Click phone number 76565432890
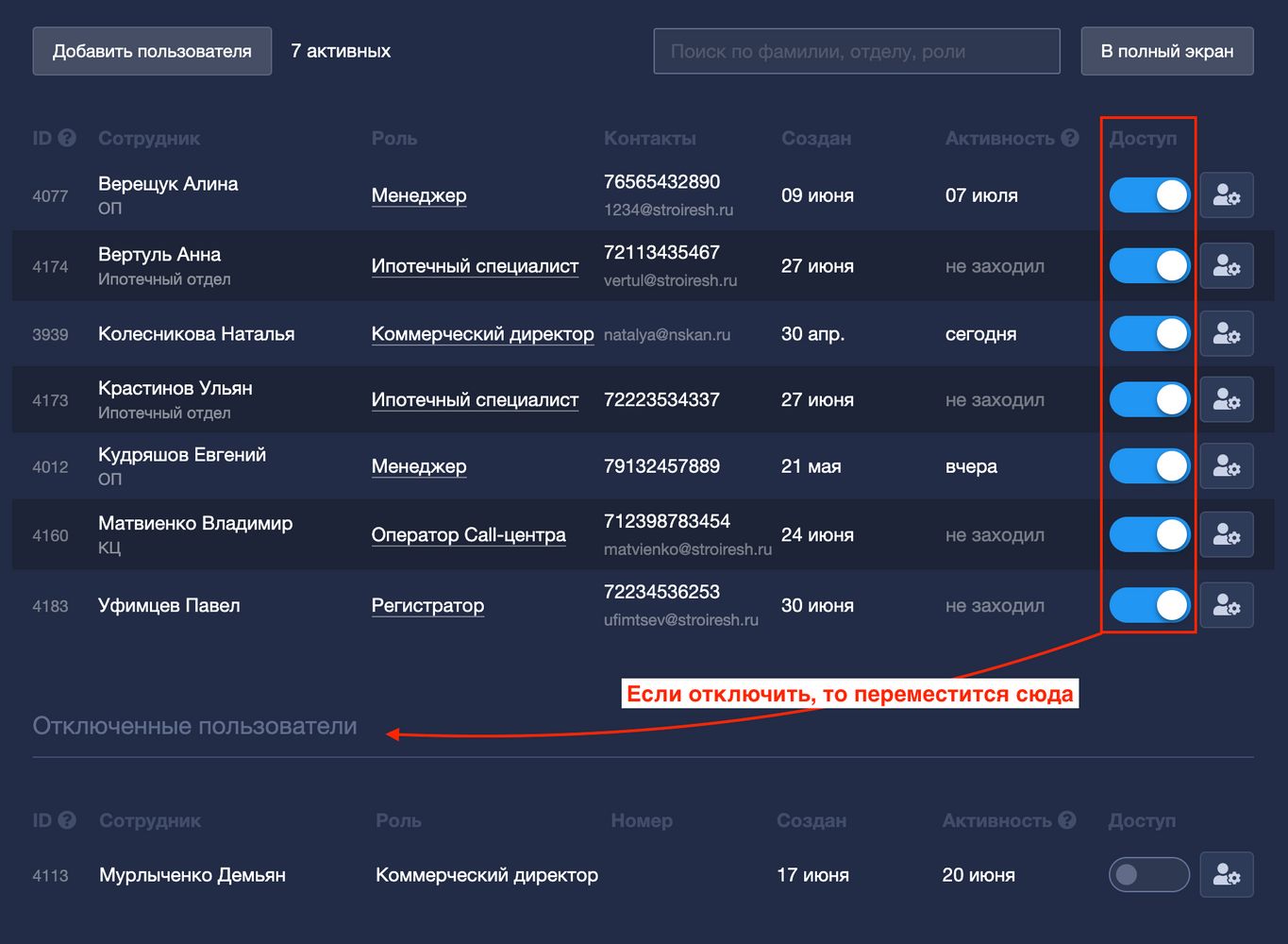The height and width of the screenshot is (944, 1288). click(661, 181)
